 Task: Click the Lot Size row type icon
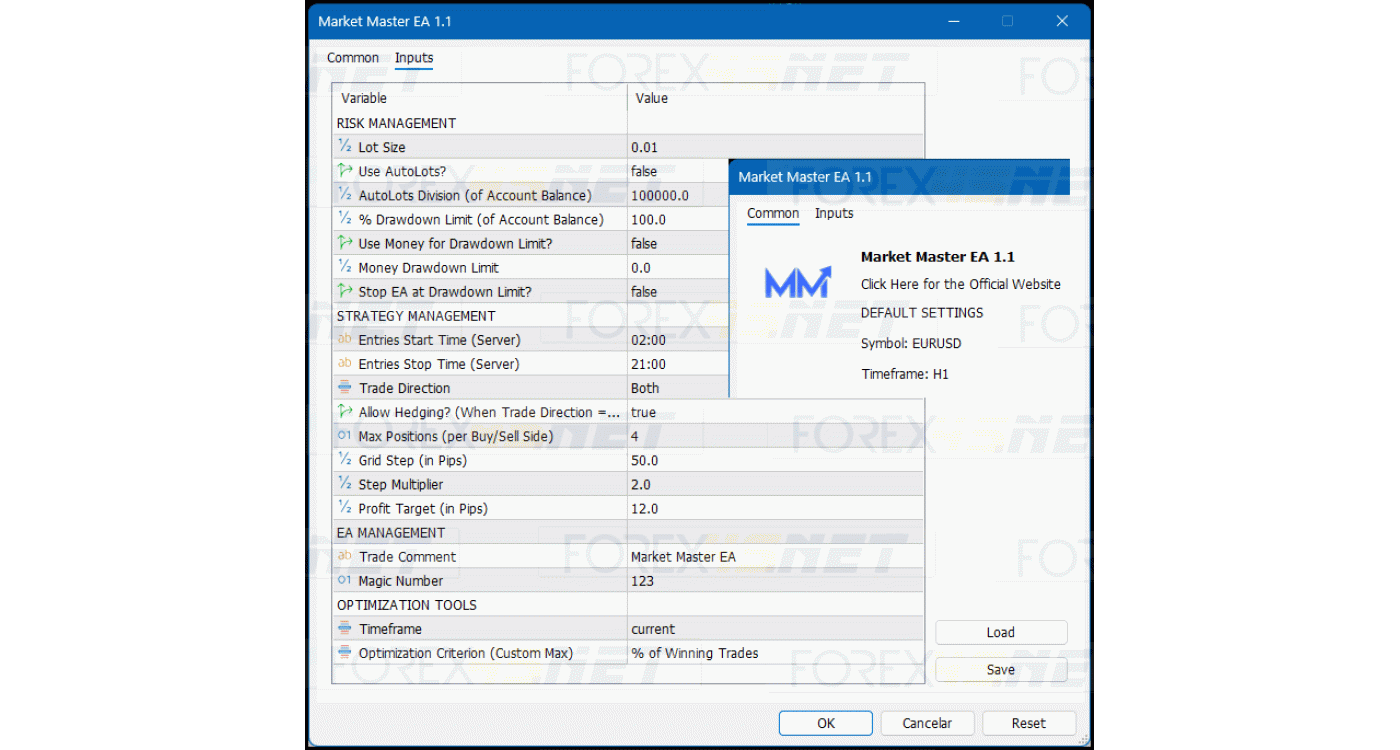pyautogui.click(x=344, y=147)
